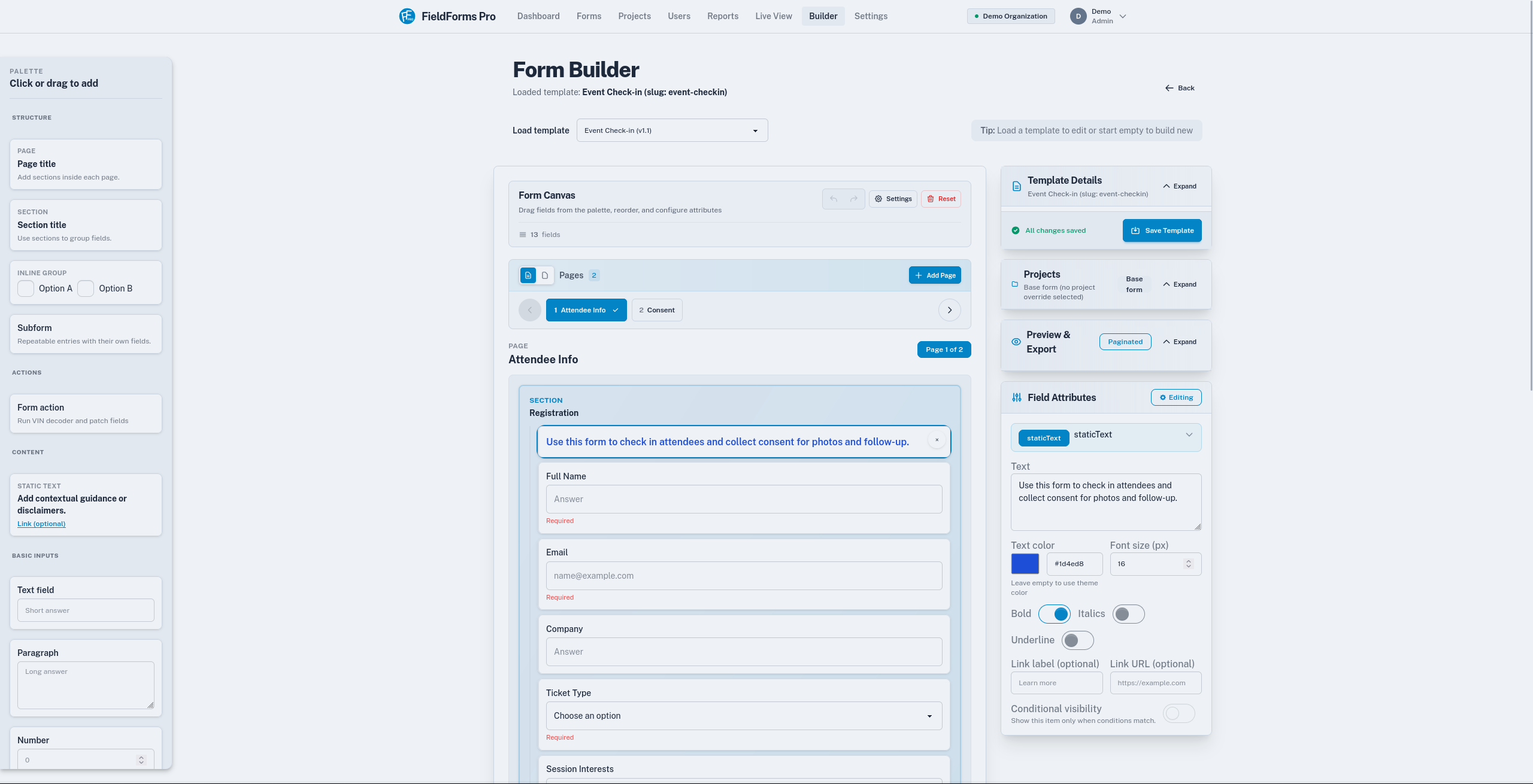The height and width of the screenshot is (784, 1533).
Task: Open the Reports nav item
Action: pos(723,16)
